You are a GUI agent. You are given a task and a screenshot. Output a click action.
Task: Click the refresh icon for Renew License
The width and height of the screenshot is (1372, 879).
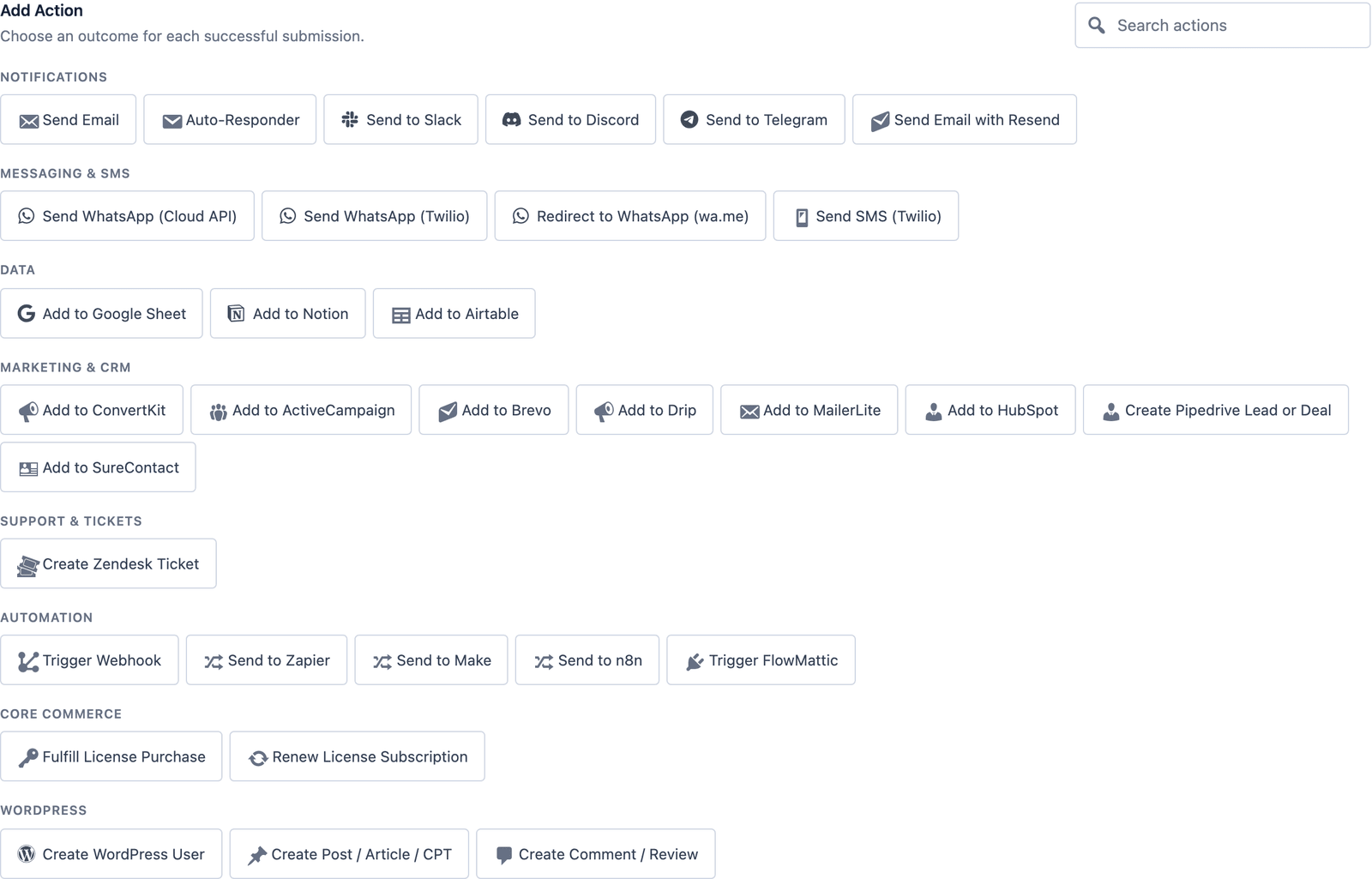[258, 758]
